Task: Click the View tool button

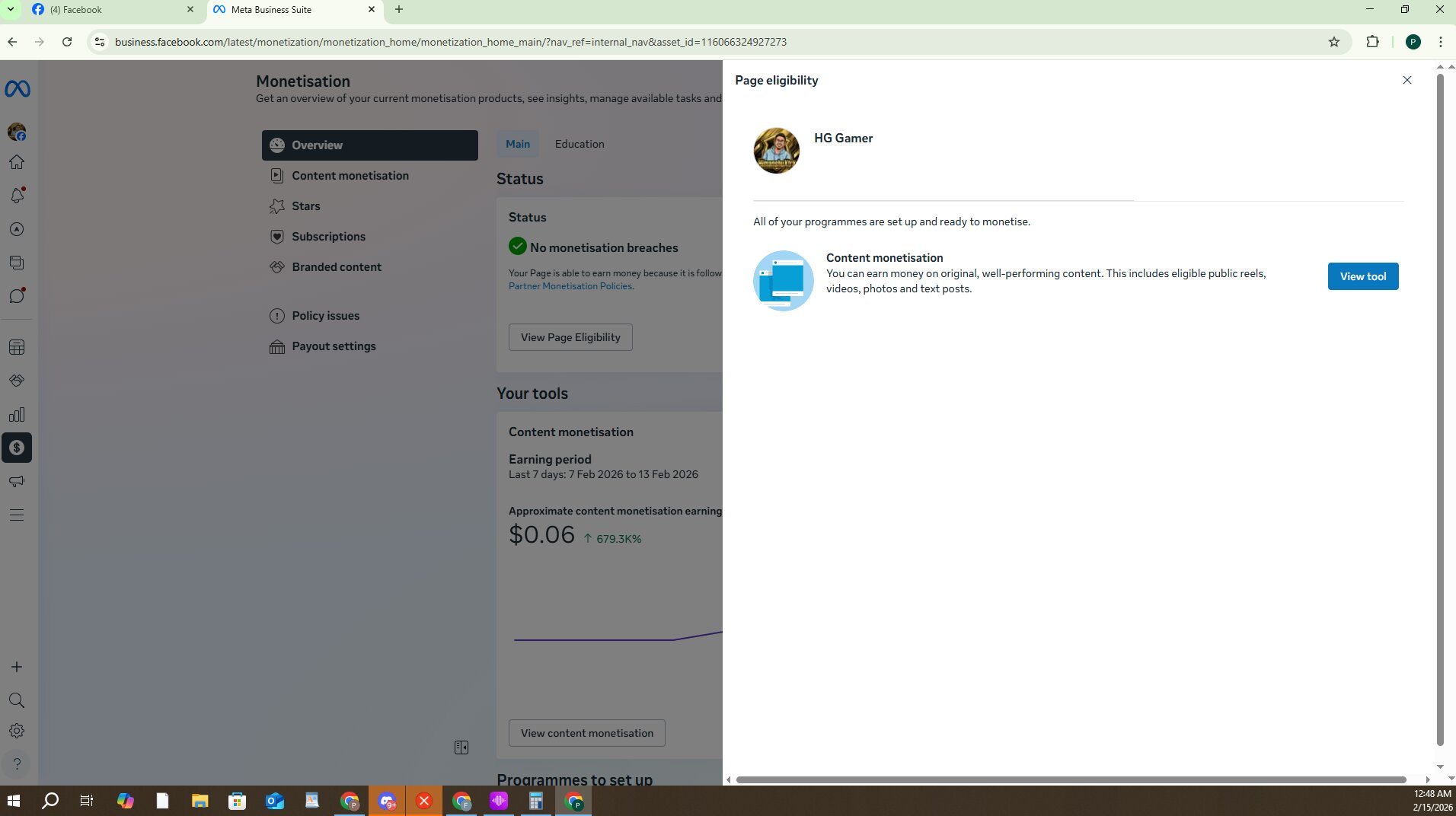Action: 1362,276
